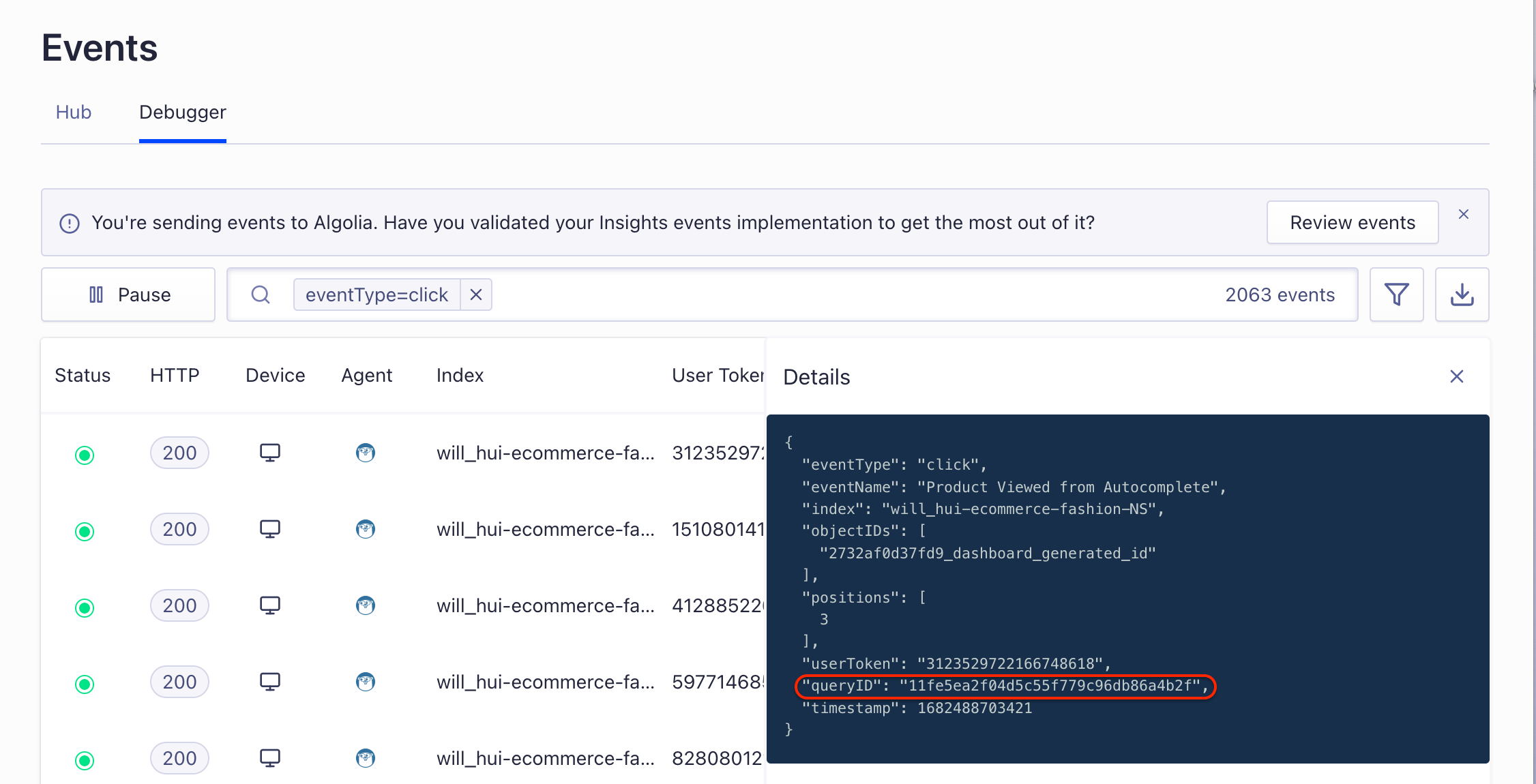Click the search magnifier icon
The image size is (1536, 784).
point(261,295)
